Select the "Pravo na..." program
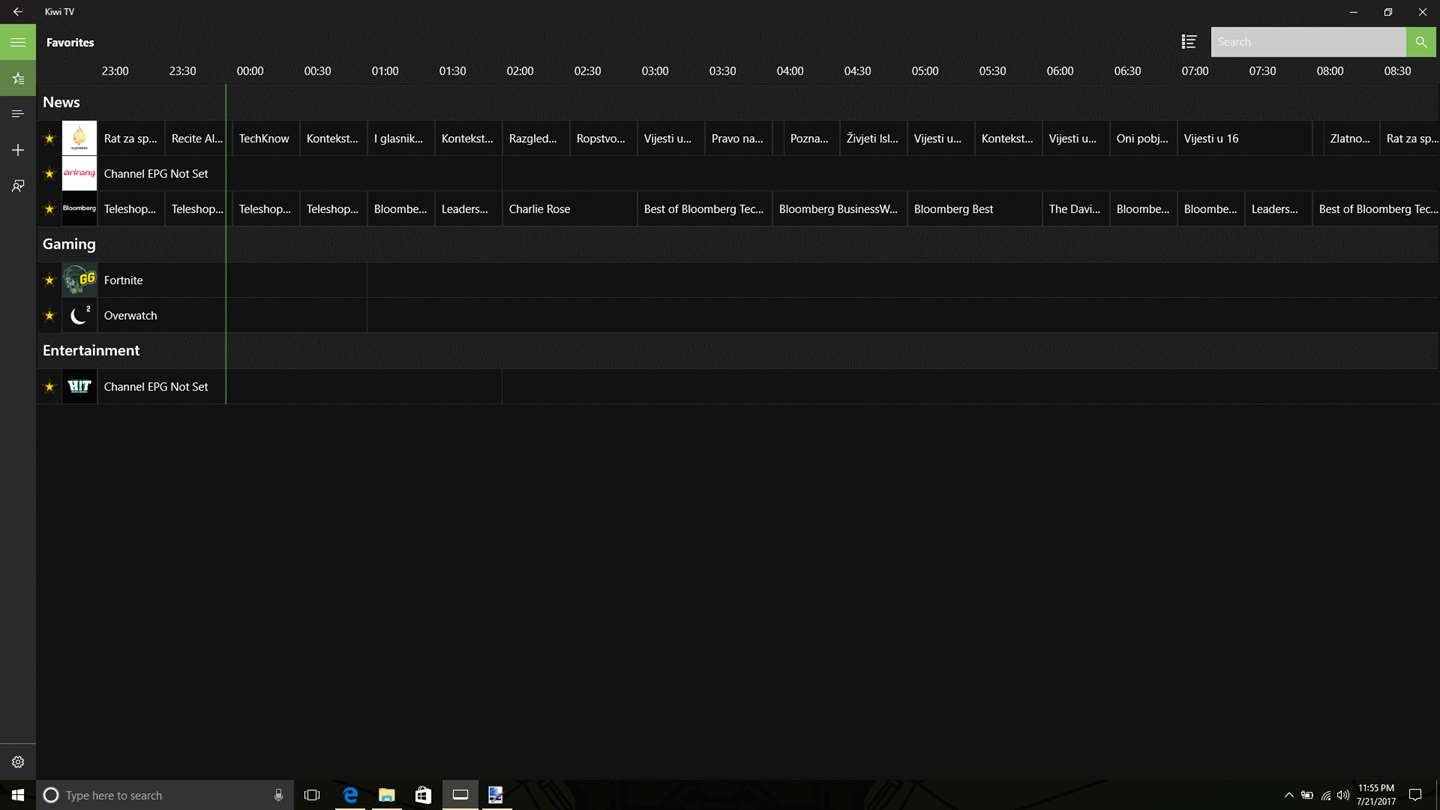1440x810 pixels. tap(738, 138)
